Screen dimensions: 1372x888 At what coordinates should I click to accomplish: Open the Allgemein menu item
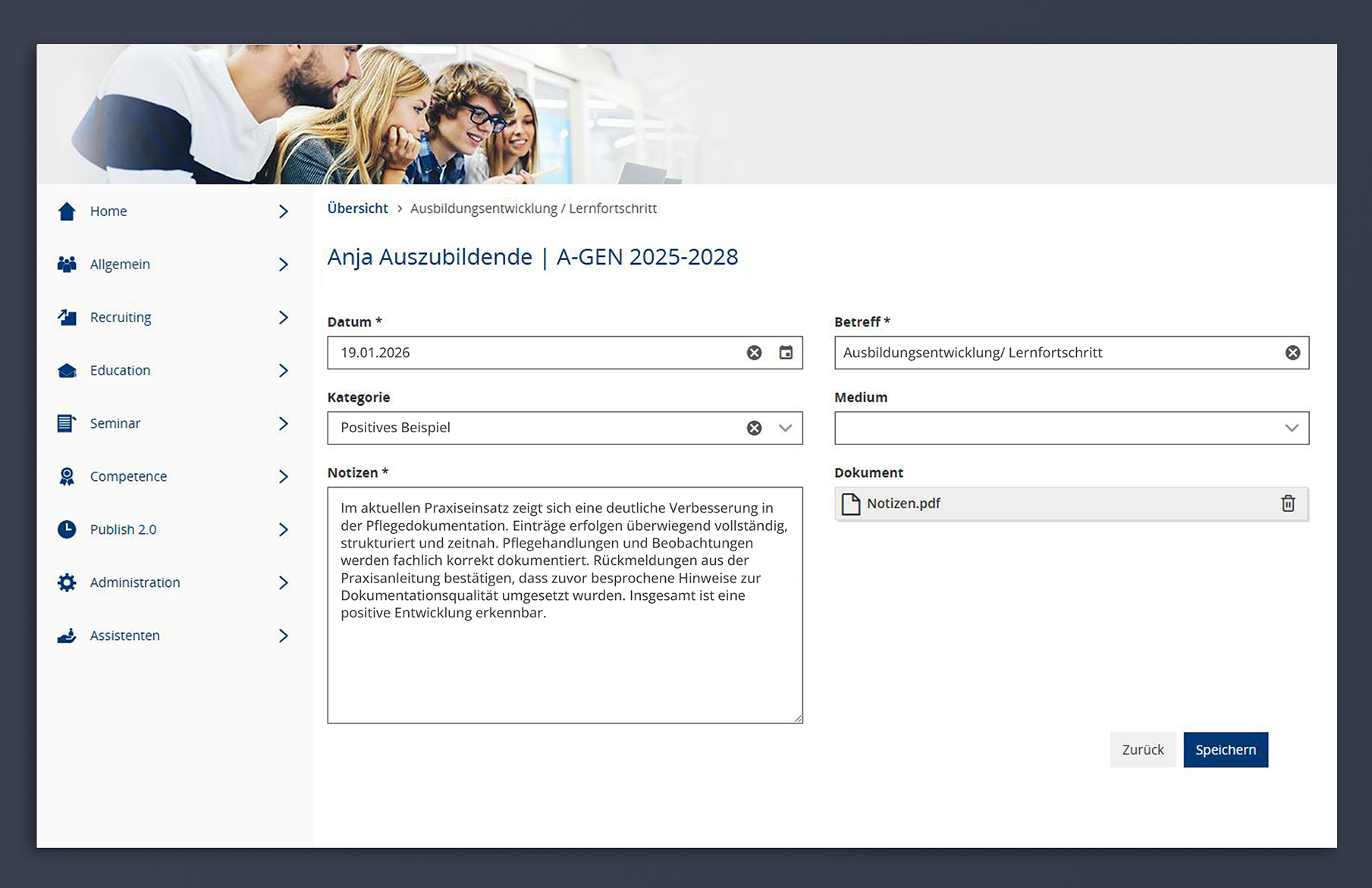(120, 265)
